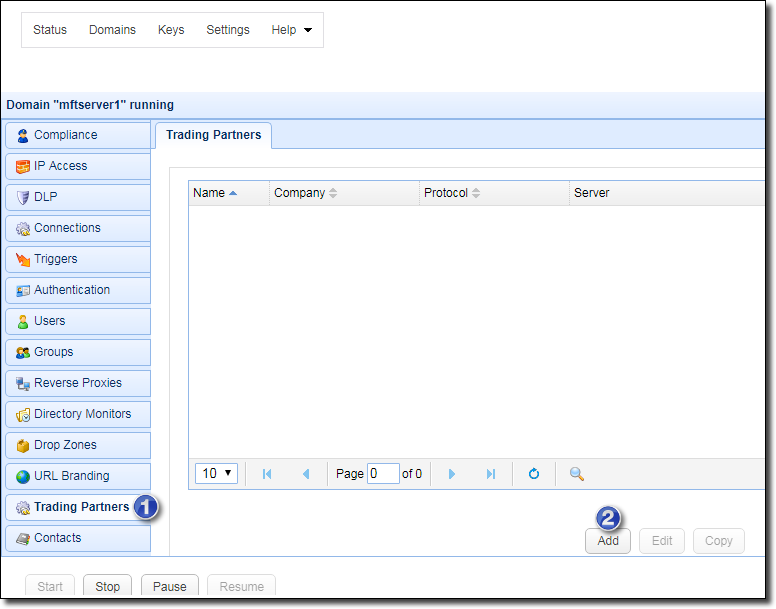776x609 pixels.
Task: Open IP Access module in sidebar
Action: 78,166
